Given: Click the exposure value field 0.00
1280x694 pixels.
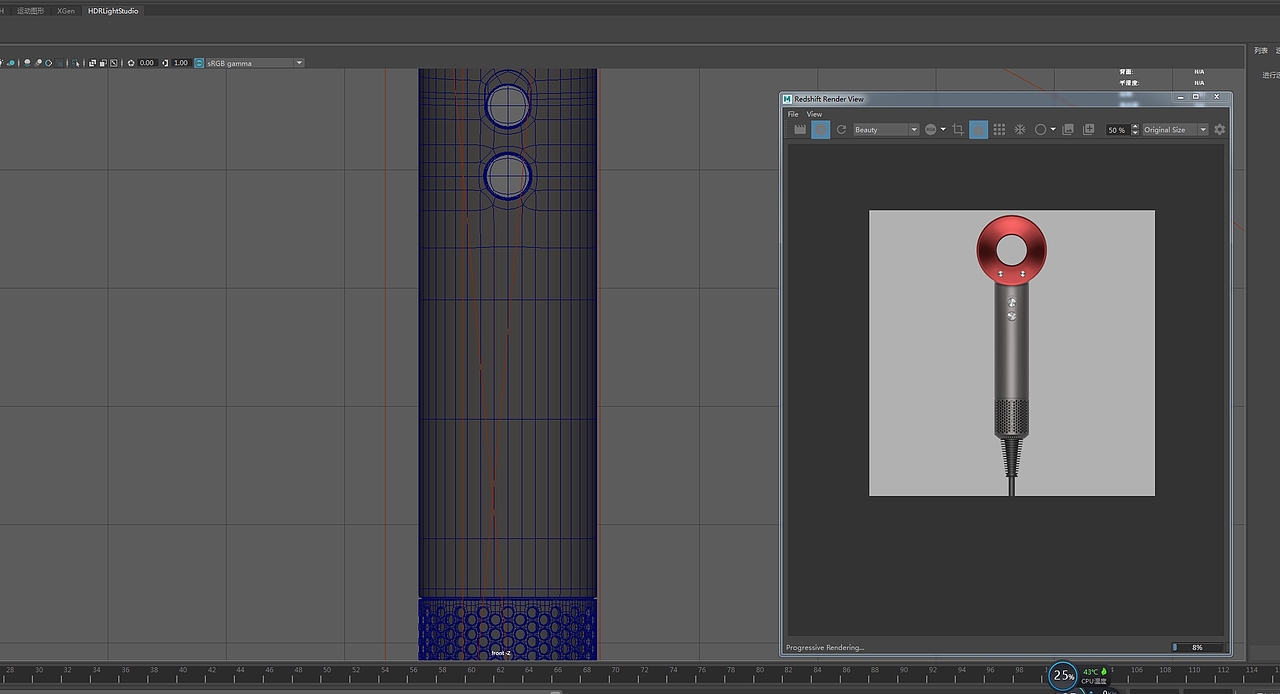Looking at the screenshot, I should point(147,63).
